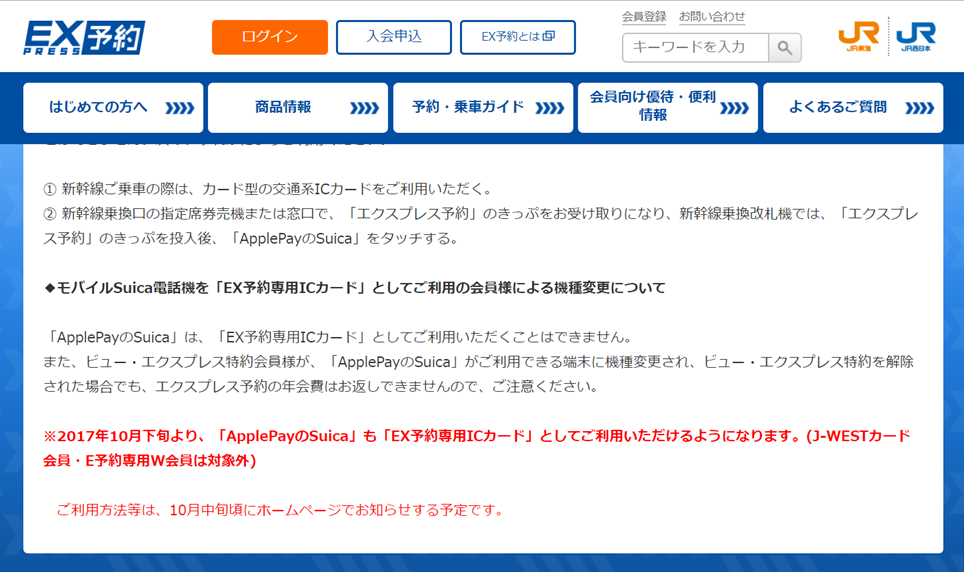The image size is (964, 572).
Task: Click the red notice starting ※2017年10月下旬より
Action: (x=476, y=448)
